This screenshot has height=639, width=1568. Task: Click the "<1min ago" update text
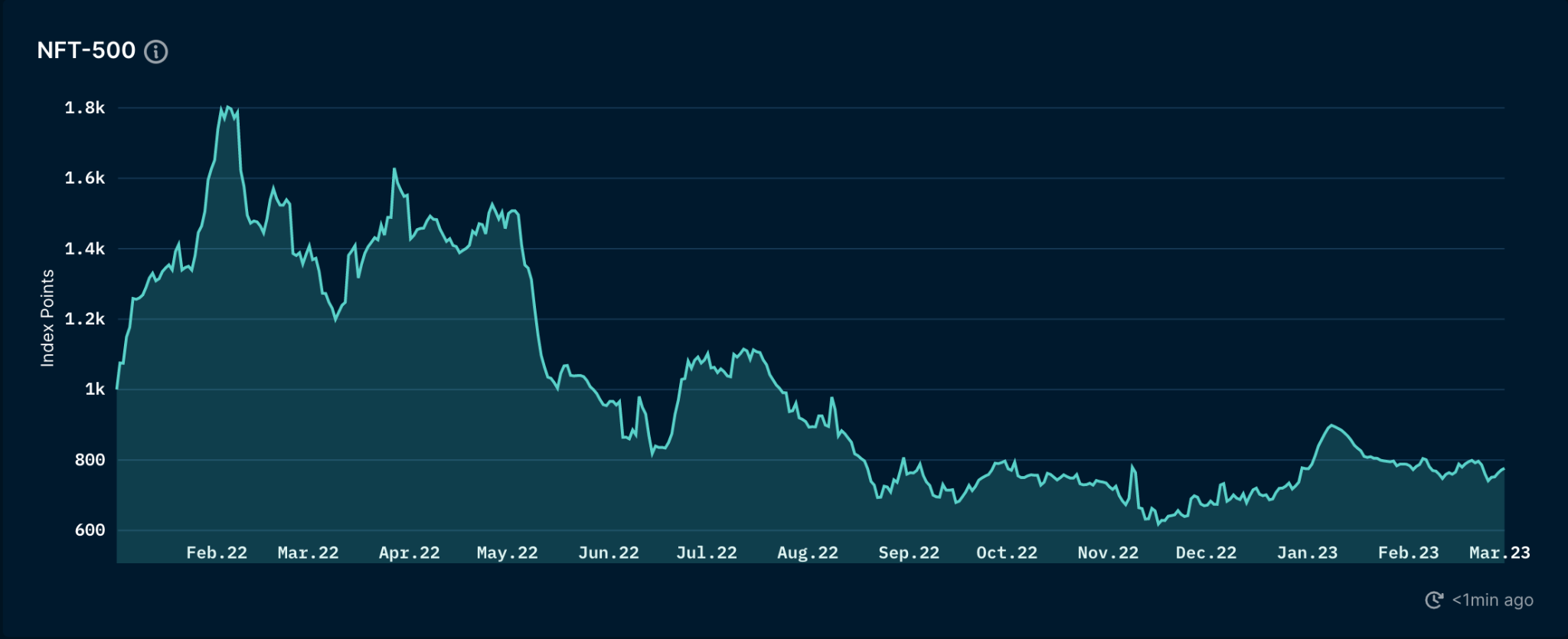(x=1492, y=600)
